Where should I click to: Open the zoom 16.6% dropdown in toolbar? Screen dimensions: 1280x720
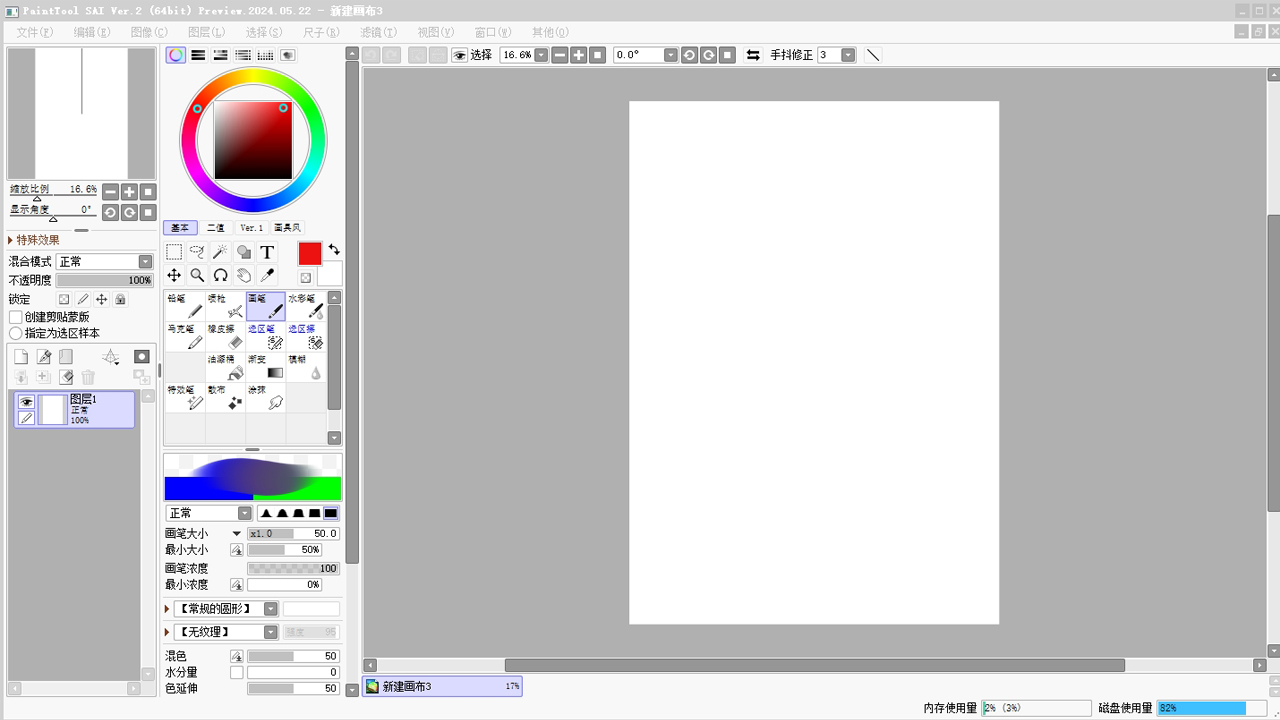541,55
